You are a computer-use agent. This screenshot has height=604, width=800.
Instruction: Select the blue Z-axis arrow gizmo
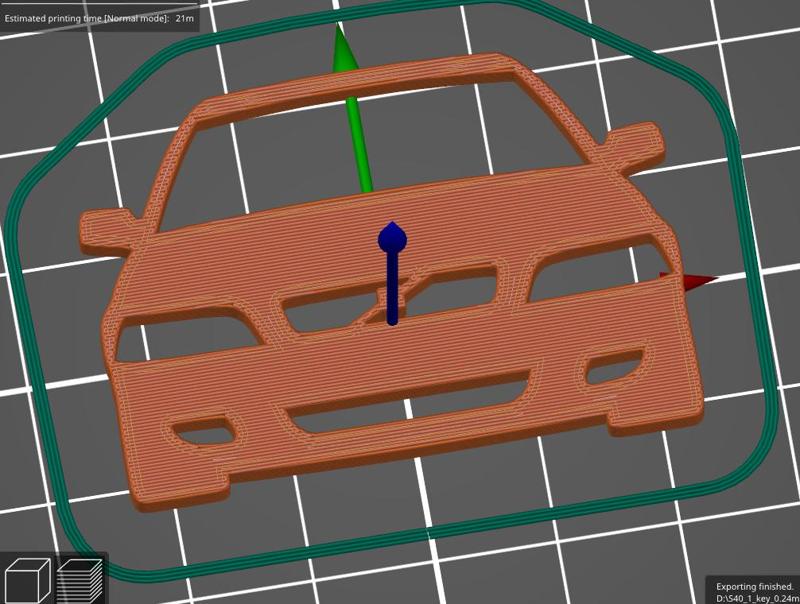tap(392, 273)
